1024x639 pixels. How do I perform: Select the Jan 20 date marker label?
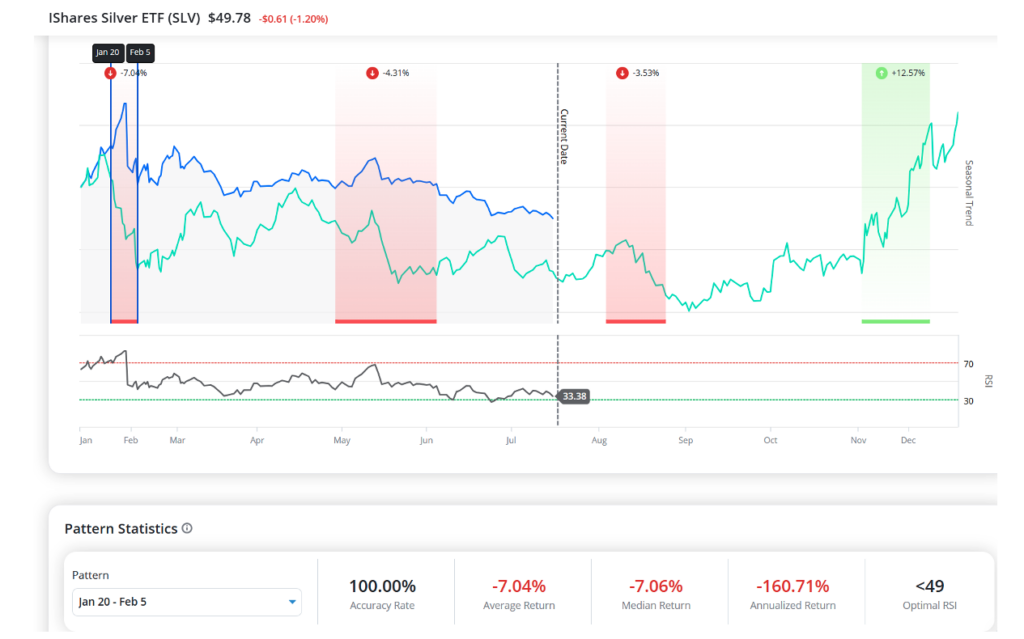pyautogui.click(x=108, y=52)
